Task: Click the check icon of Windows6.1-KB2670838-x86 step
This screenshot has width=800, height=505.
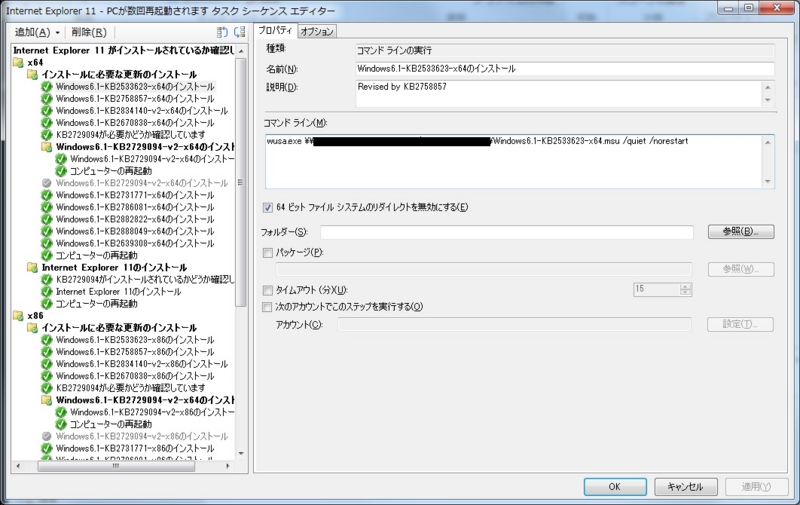Action: click(x=47, y=376)
